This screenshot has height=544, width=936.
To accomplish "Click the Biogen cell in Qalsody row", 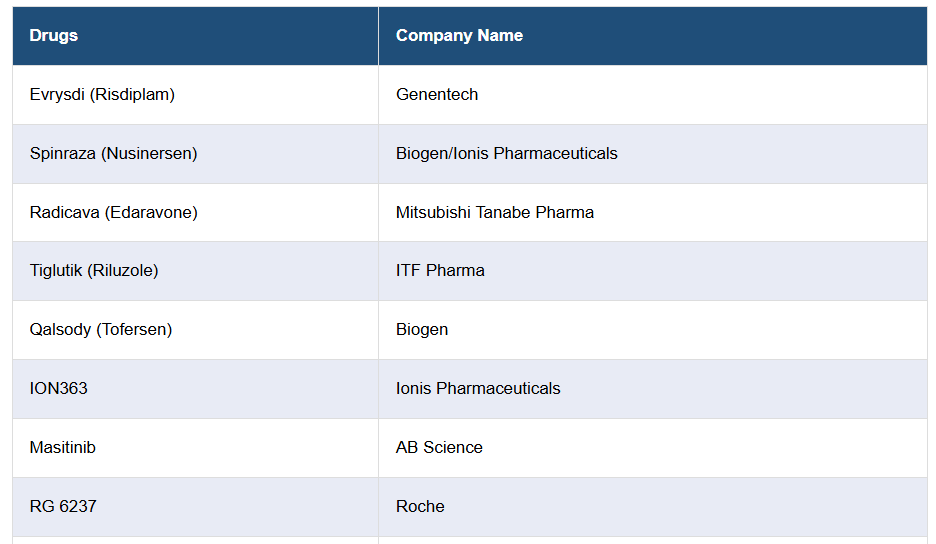I will [422, 329].
